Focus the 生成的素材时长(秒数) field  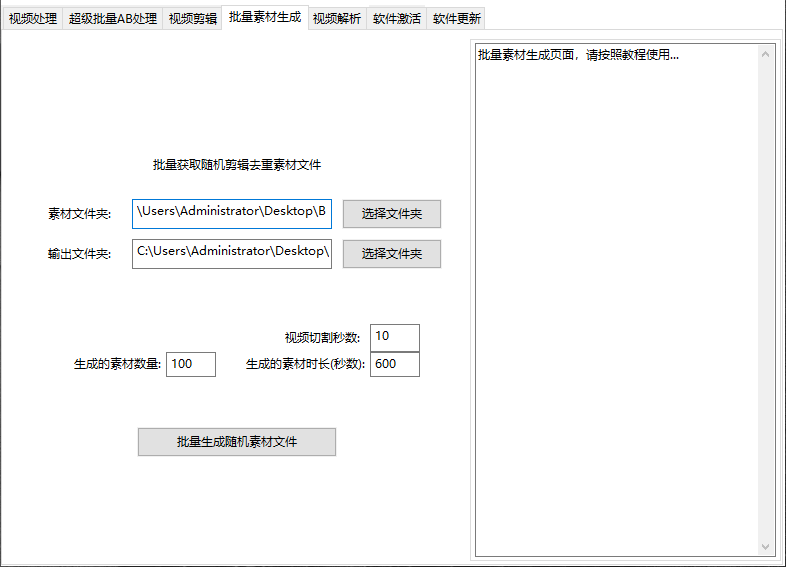395,364
